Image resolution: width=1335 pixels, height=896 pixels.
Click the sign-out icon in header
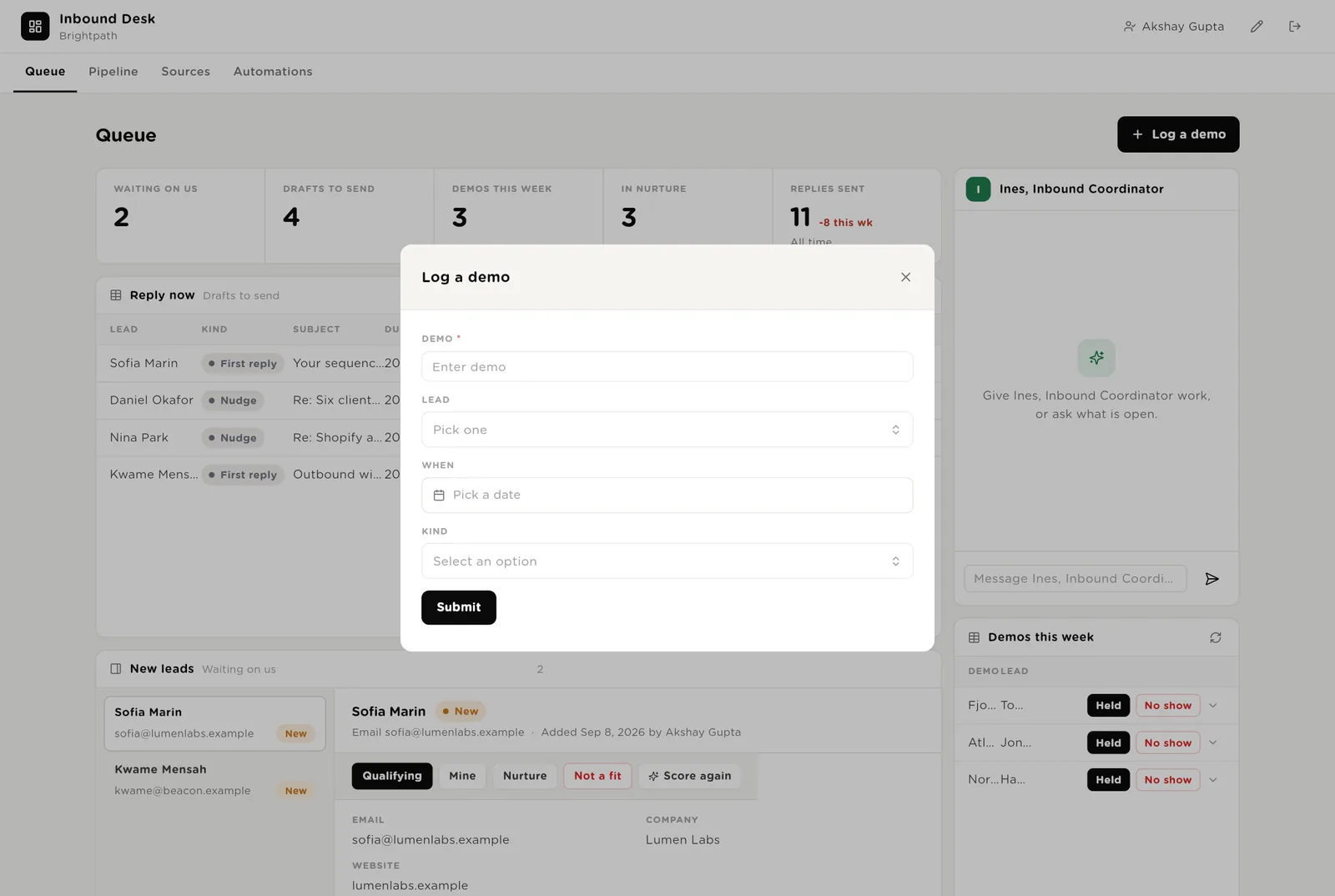click(x=1295, y=27)
